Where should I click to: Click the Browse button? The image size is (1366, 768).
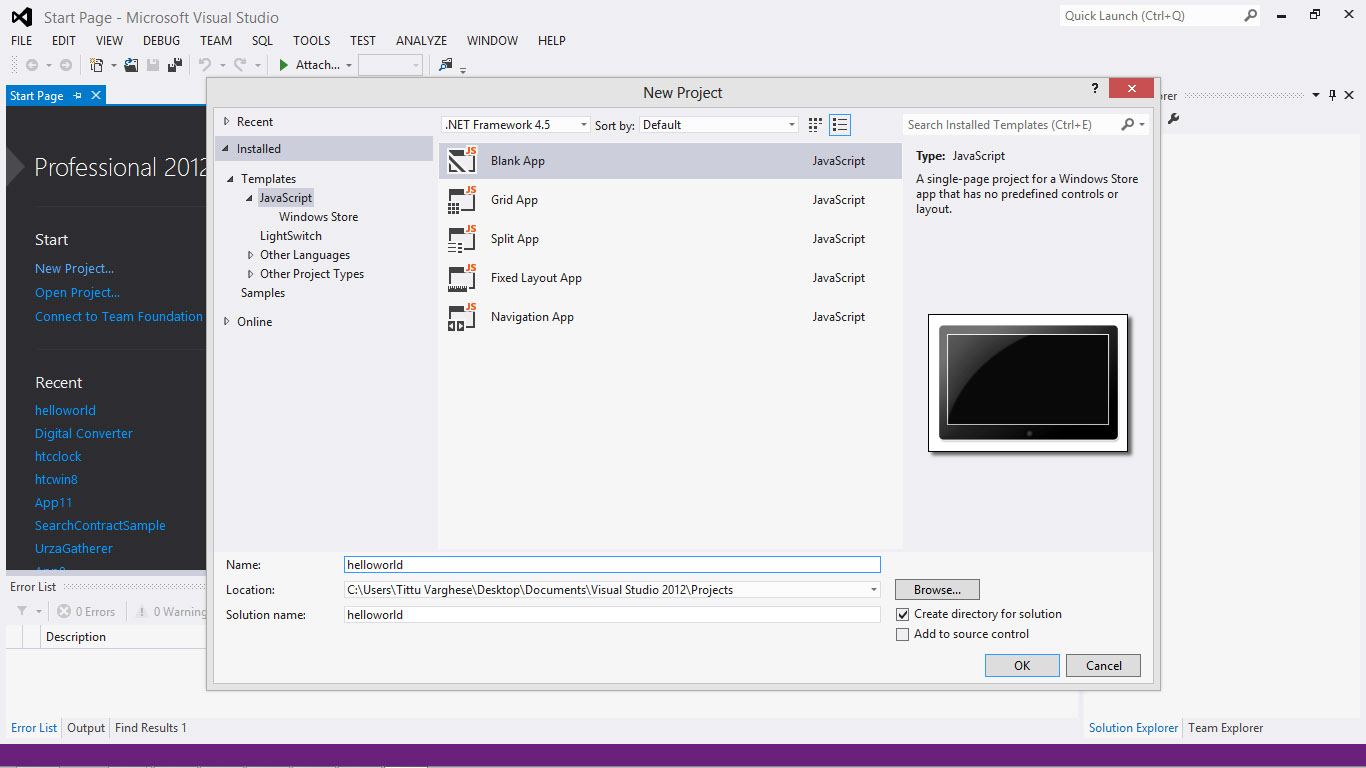pos(936,589)
